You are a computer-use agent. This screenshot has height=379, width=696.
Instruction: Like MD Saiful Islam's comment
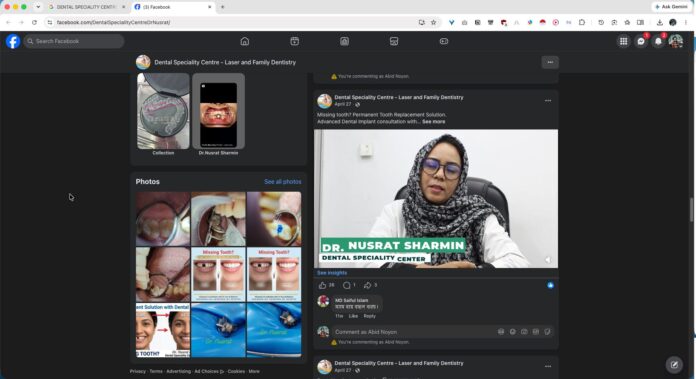click(x=353, y=316)
